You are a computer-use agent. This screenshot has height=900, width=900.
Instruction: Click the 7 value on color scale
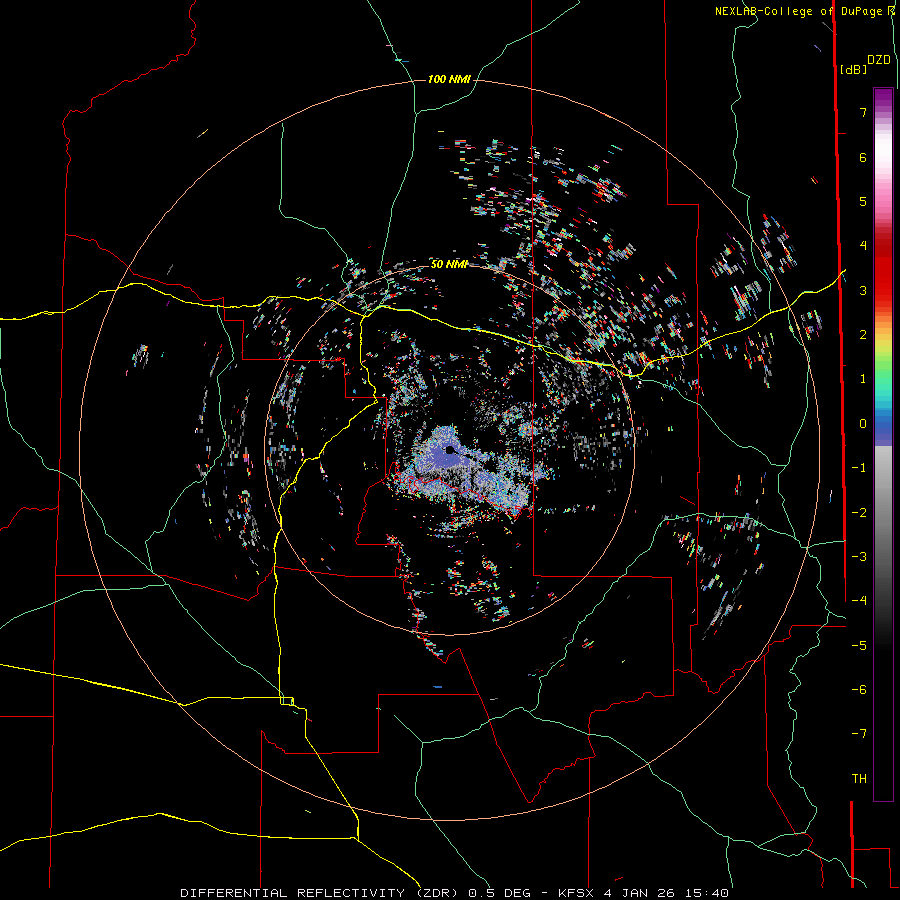863,112
